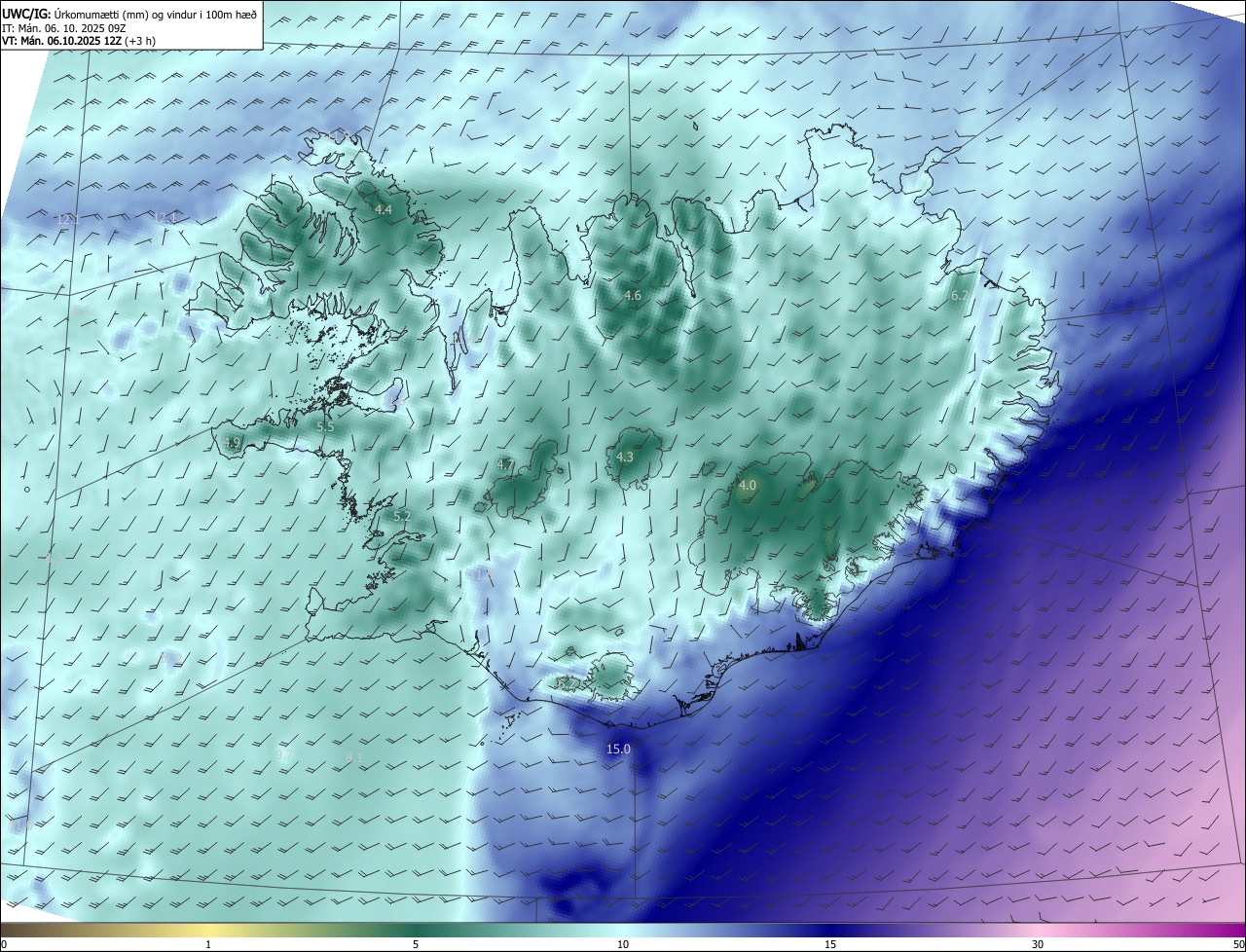Click the colorbar tick label 50
Image resolution: width=1246 pixels, height=952 pixels.
1238,944
